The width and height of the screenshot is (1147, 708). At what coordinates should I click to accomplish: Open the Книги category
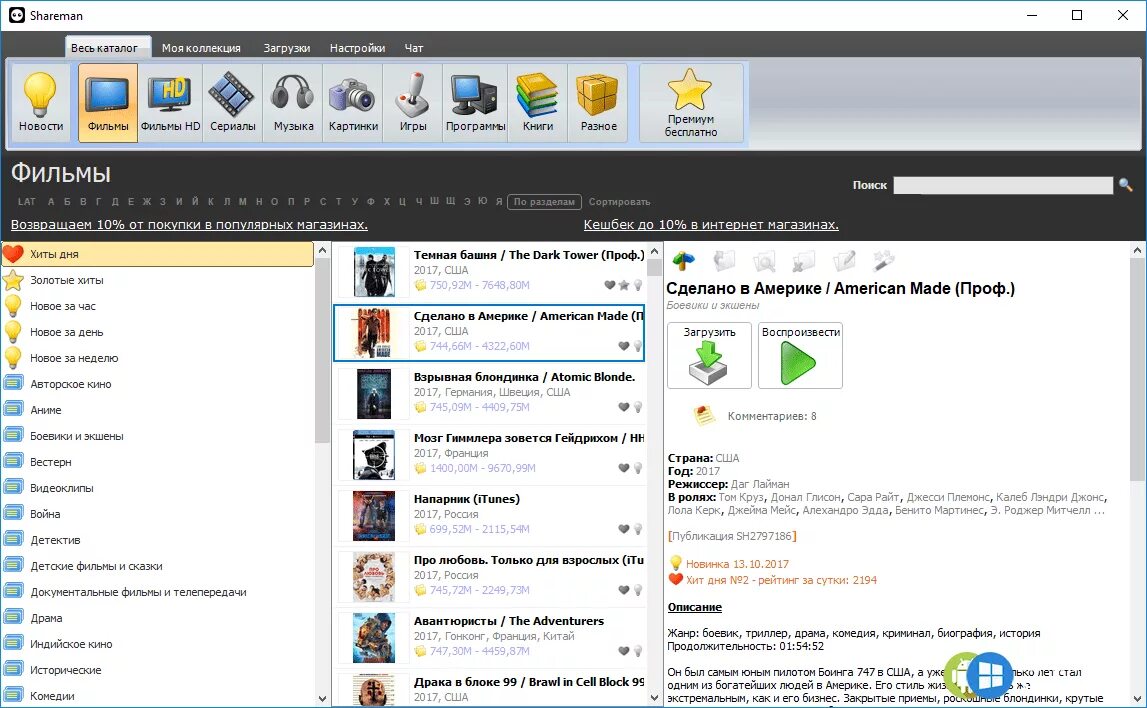pyautogui.click(x=538, y=102)
